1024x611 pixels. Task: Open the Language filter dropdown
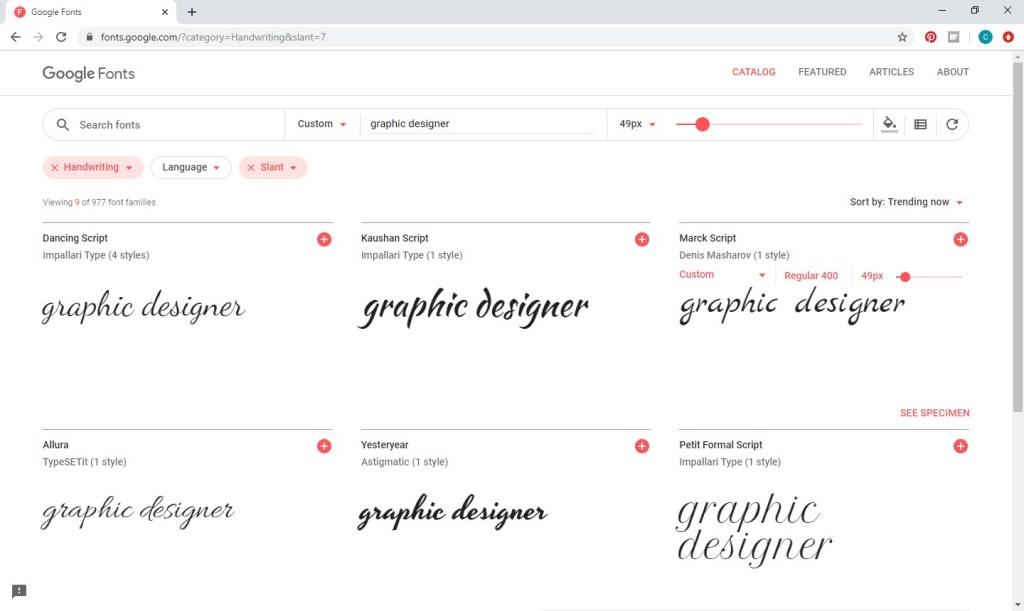191,168
